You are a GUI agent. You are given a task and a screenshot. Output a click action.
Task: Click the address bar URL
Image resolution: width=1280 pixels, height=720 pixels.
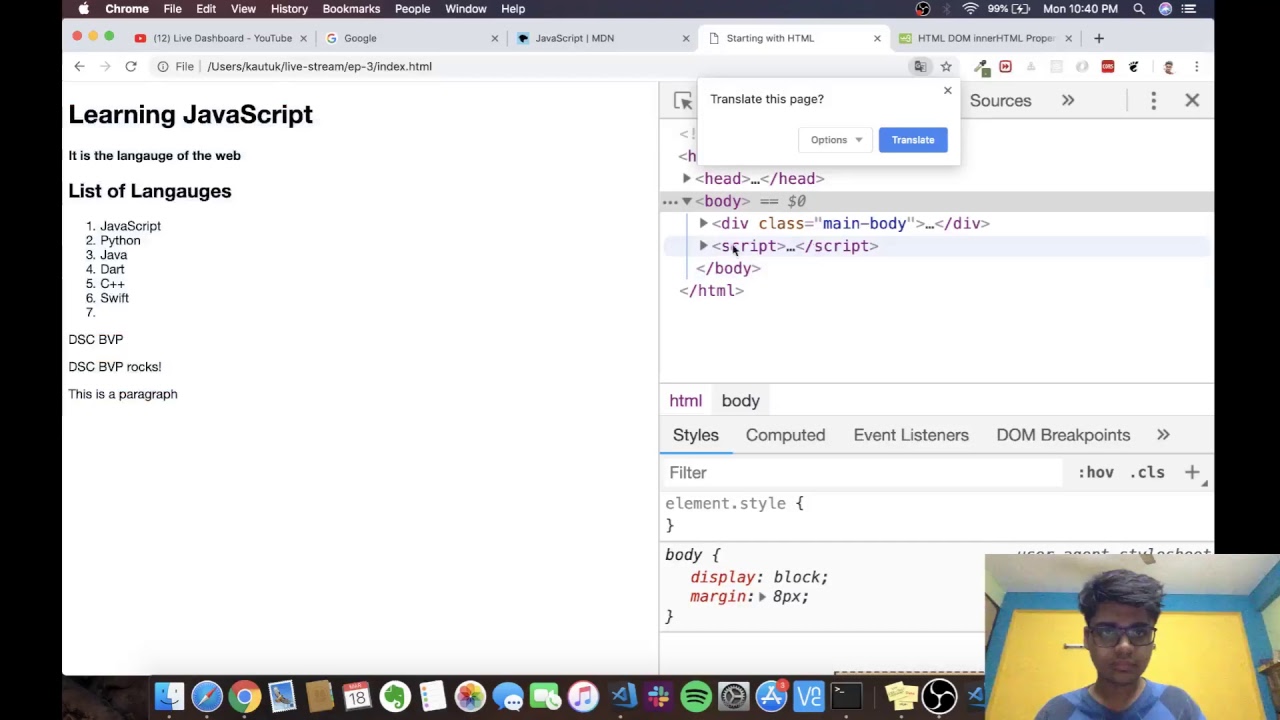coord(320,66)
